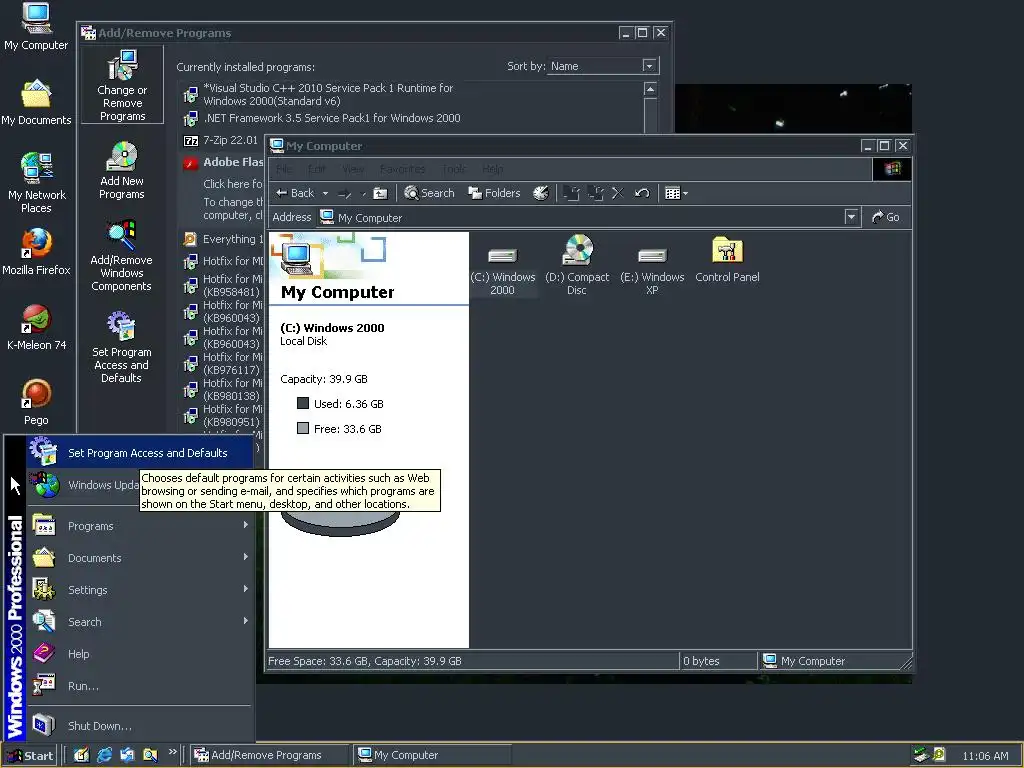1024x768 pixels.
Task: Click the Up folder icon in My Computer toolbar
Action: pos(379,193)
